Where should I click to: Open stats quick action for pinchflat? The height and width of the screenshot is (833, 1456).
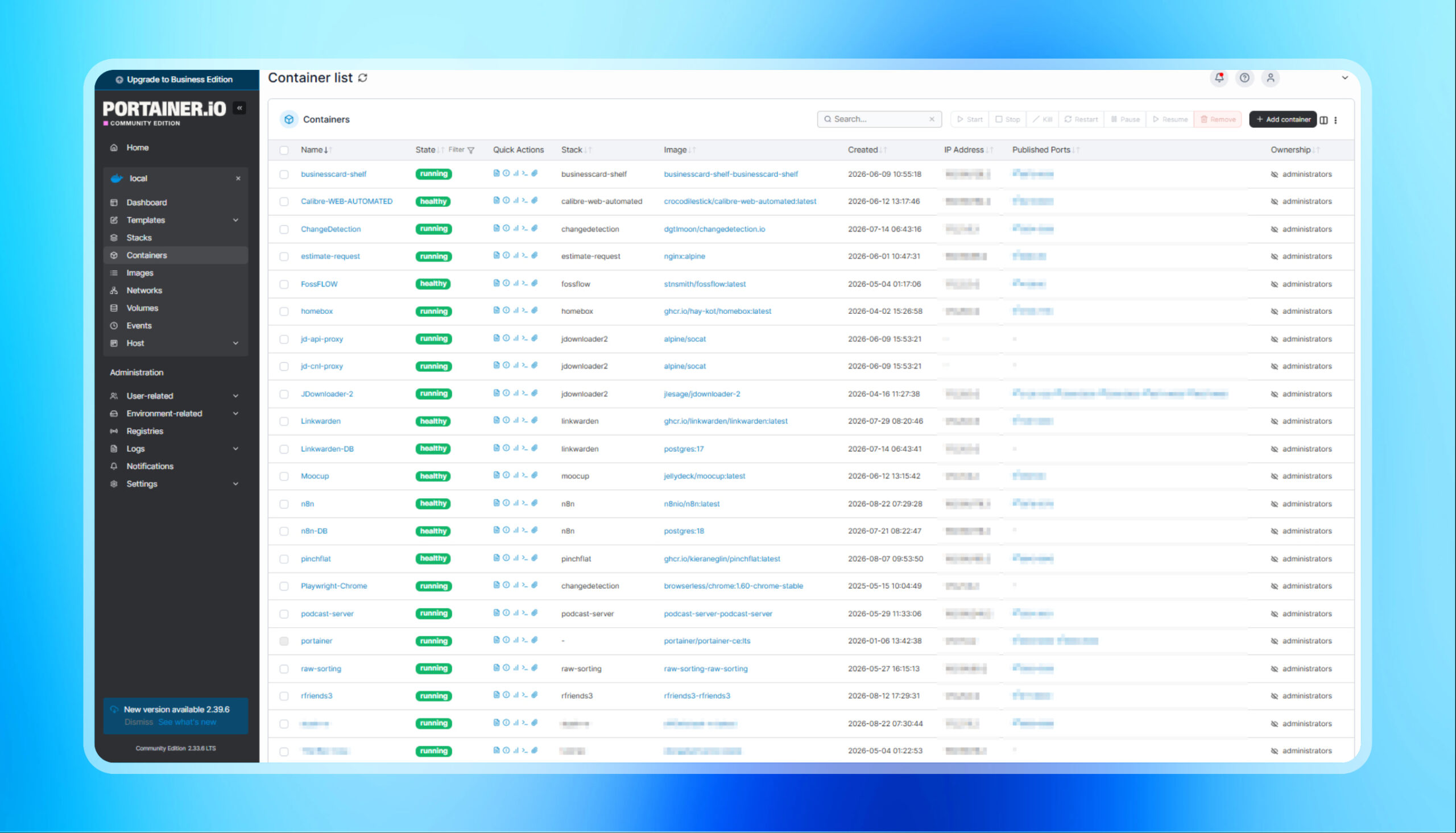point(516,558)
